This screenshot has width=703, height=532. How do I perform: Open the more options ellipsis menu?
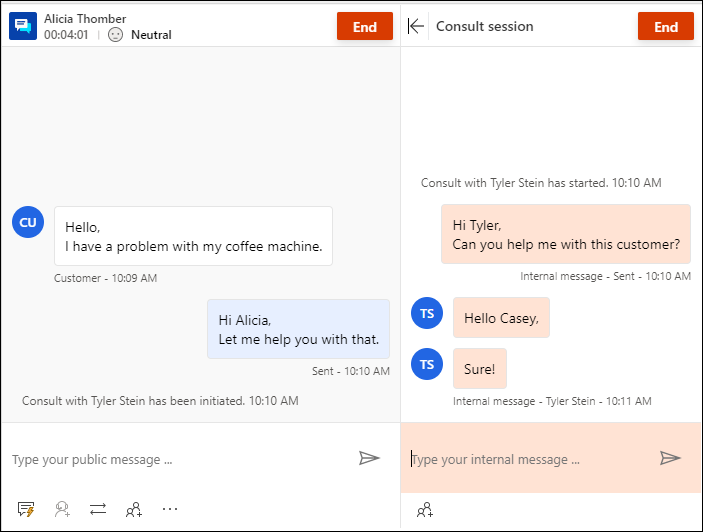pyautogui.click(x=170, y=509)
